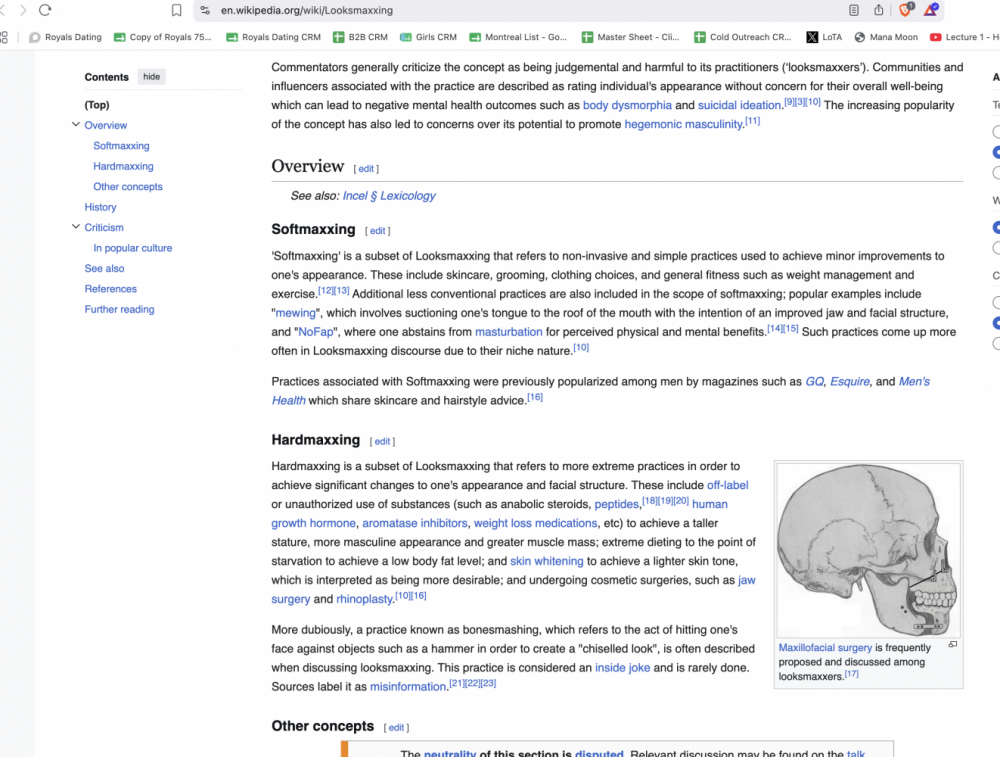Open the skin whitening link
The width and height of the screenshot is (1000, 757).
coord(547,561)
